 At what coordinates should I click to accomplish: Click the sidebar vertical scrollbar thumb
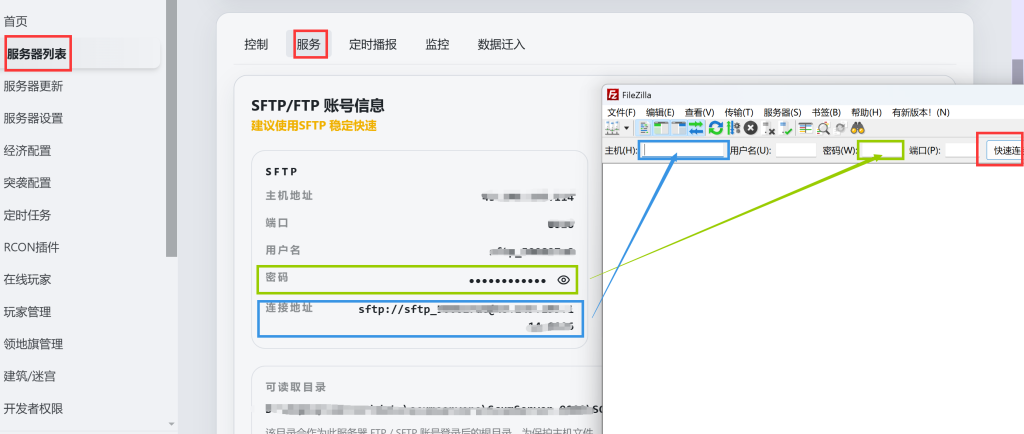(x=172, y=127)
